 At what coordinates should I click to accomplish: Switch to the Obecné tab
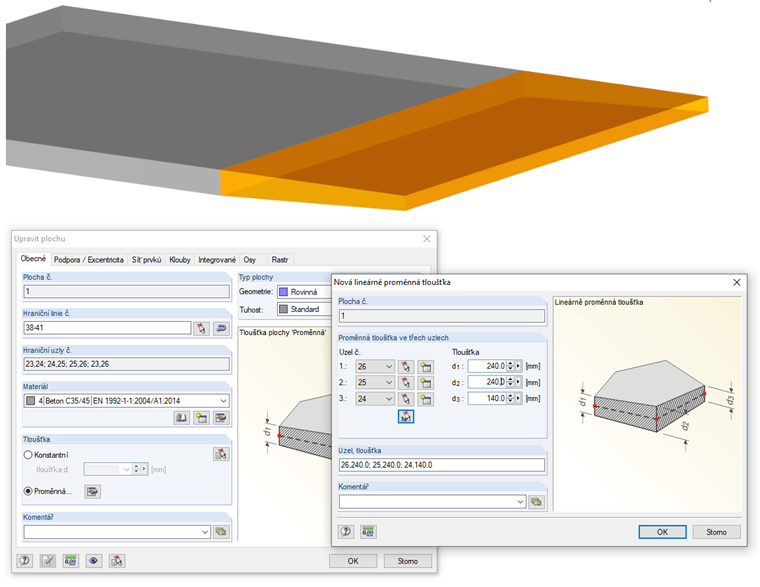click(33, 259)
